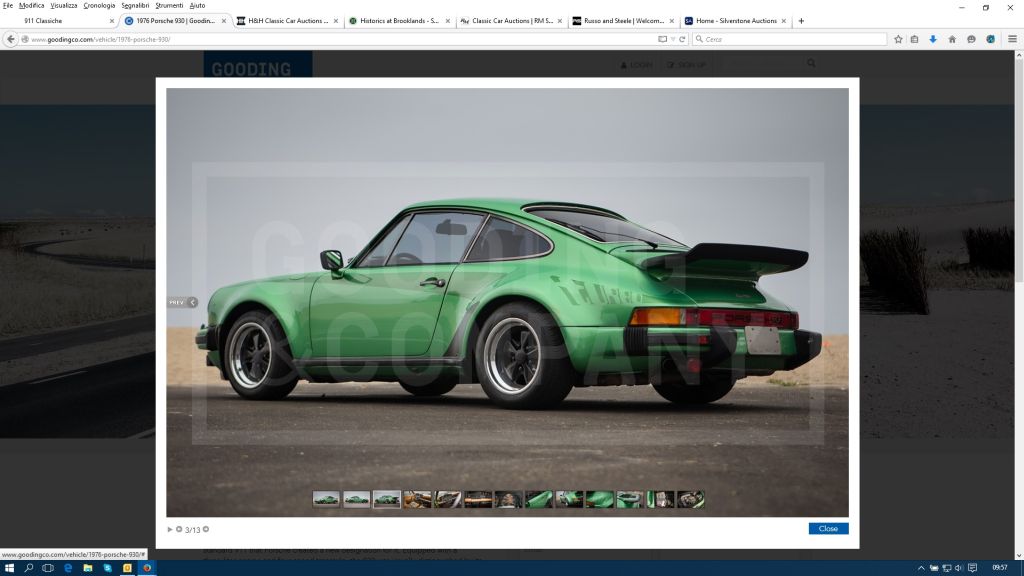The image size is (1024, 576).
Task: Reload the page with the refresh icon
Action: (682, 39)
